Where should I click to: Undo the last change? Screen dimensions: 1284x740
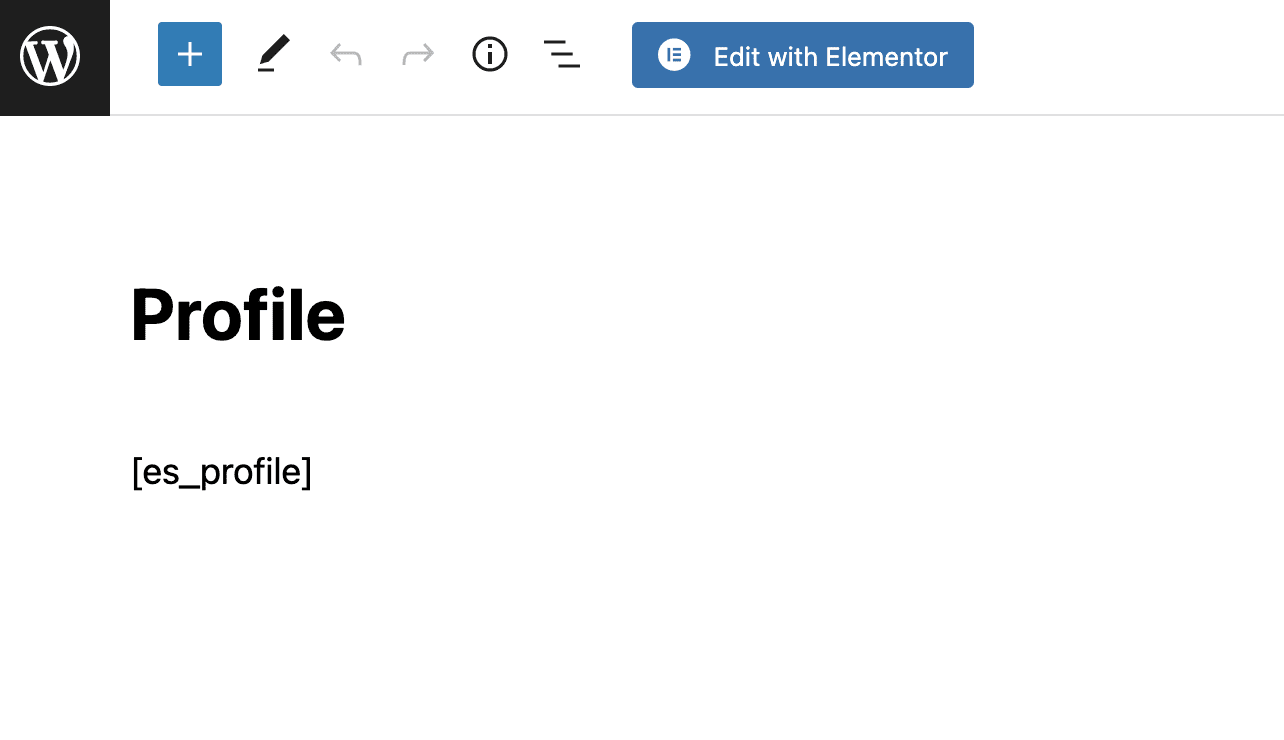click(346, 54)
